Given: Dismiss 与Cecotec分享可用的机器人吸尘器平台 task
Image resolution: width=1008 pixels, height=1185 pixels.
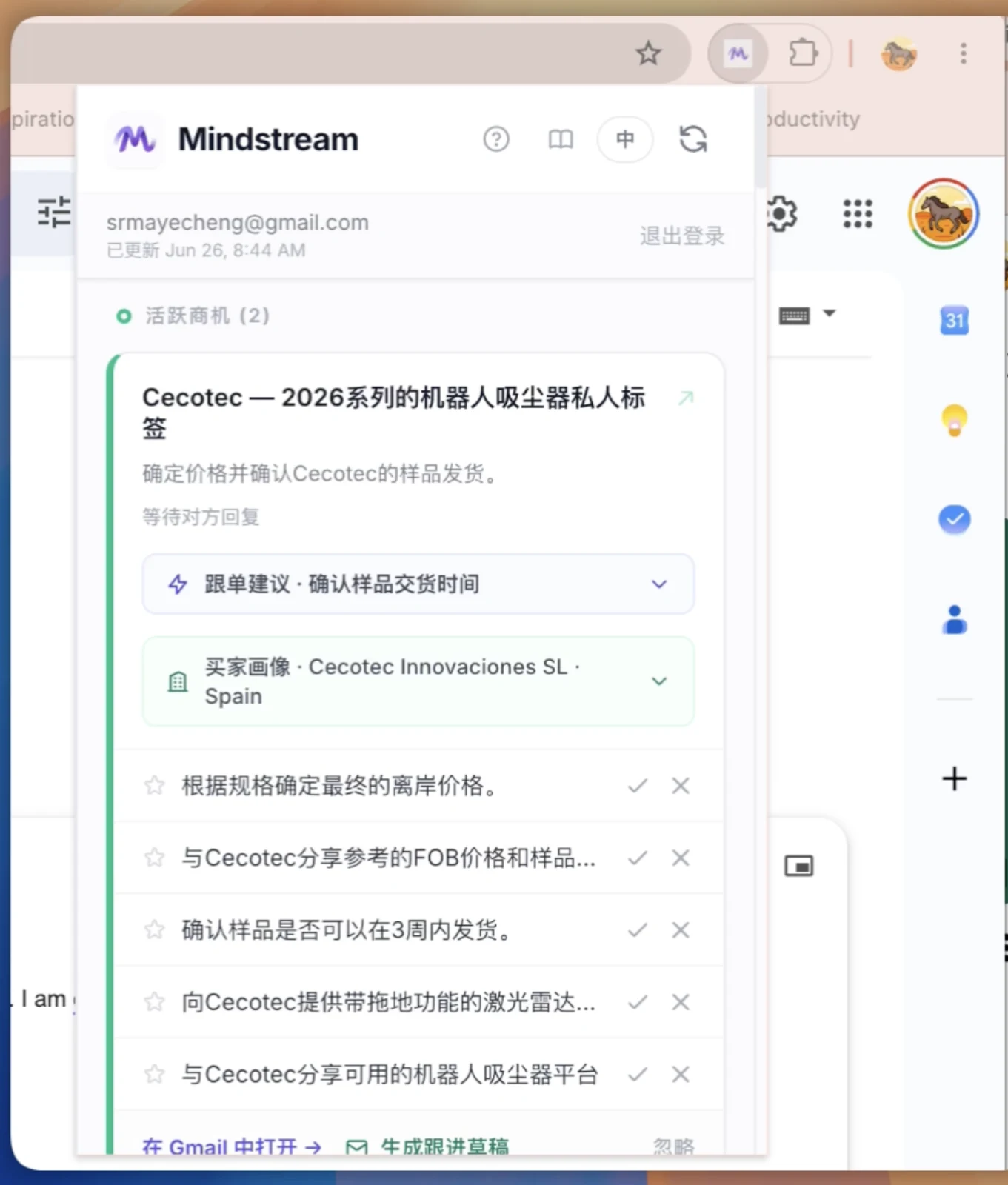Looking at the screenshot, I should 681,1074.
